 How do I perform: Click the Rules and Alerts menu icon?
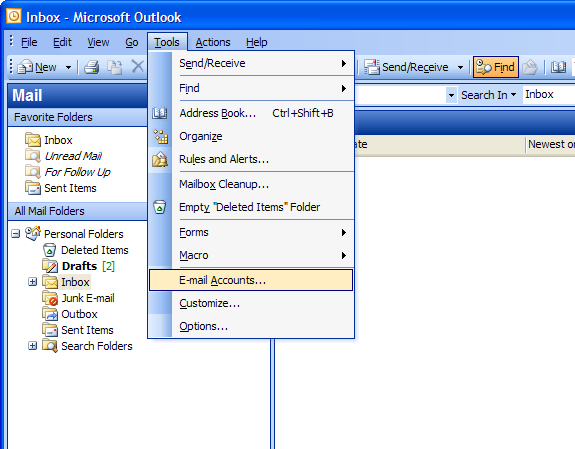pos(160,159)
